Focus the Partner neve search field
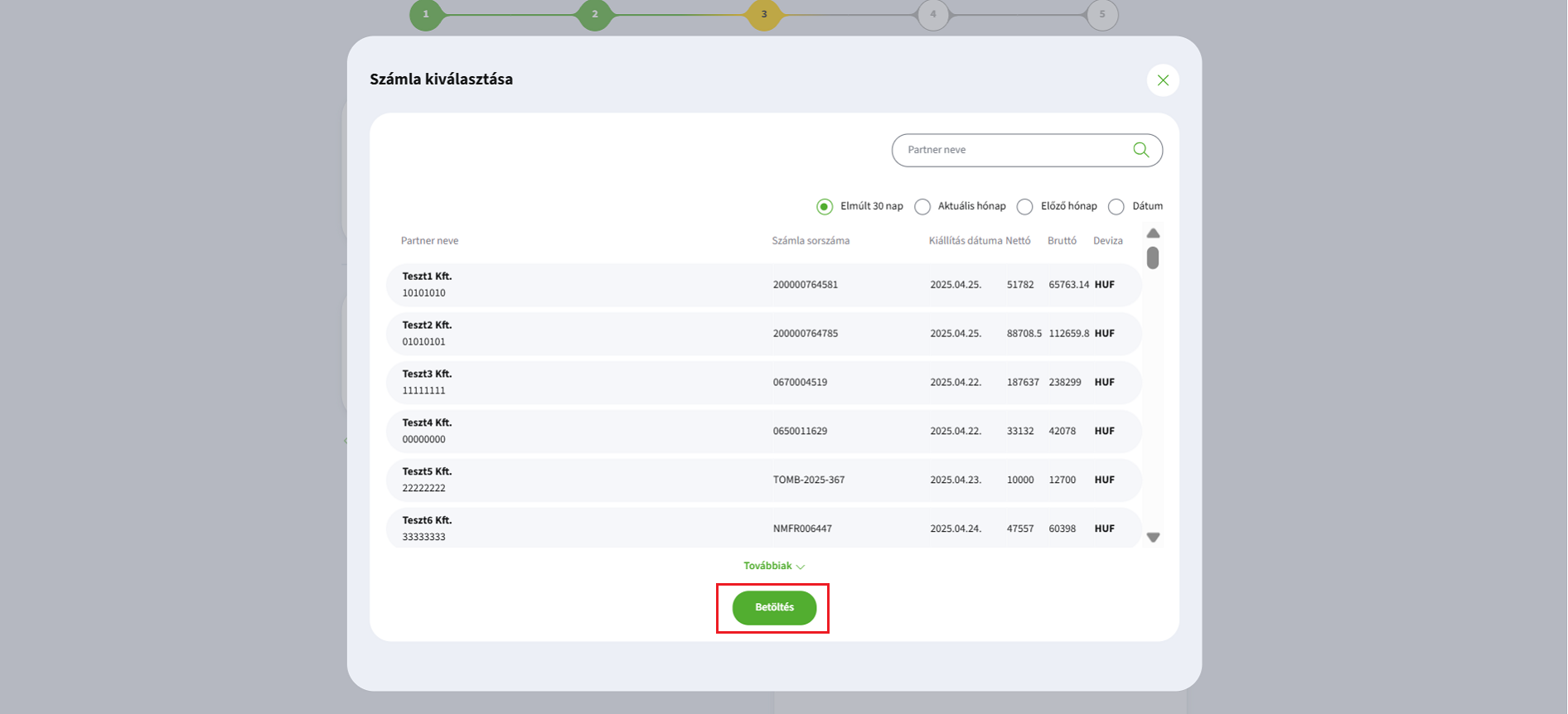Screen dimensions: 1568x714 pos(1011,150)
